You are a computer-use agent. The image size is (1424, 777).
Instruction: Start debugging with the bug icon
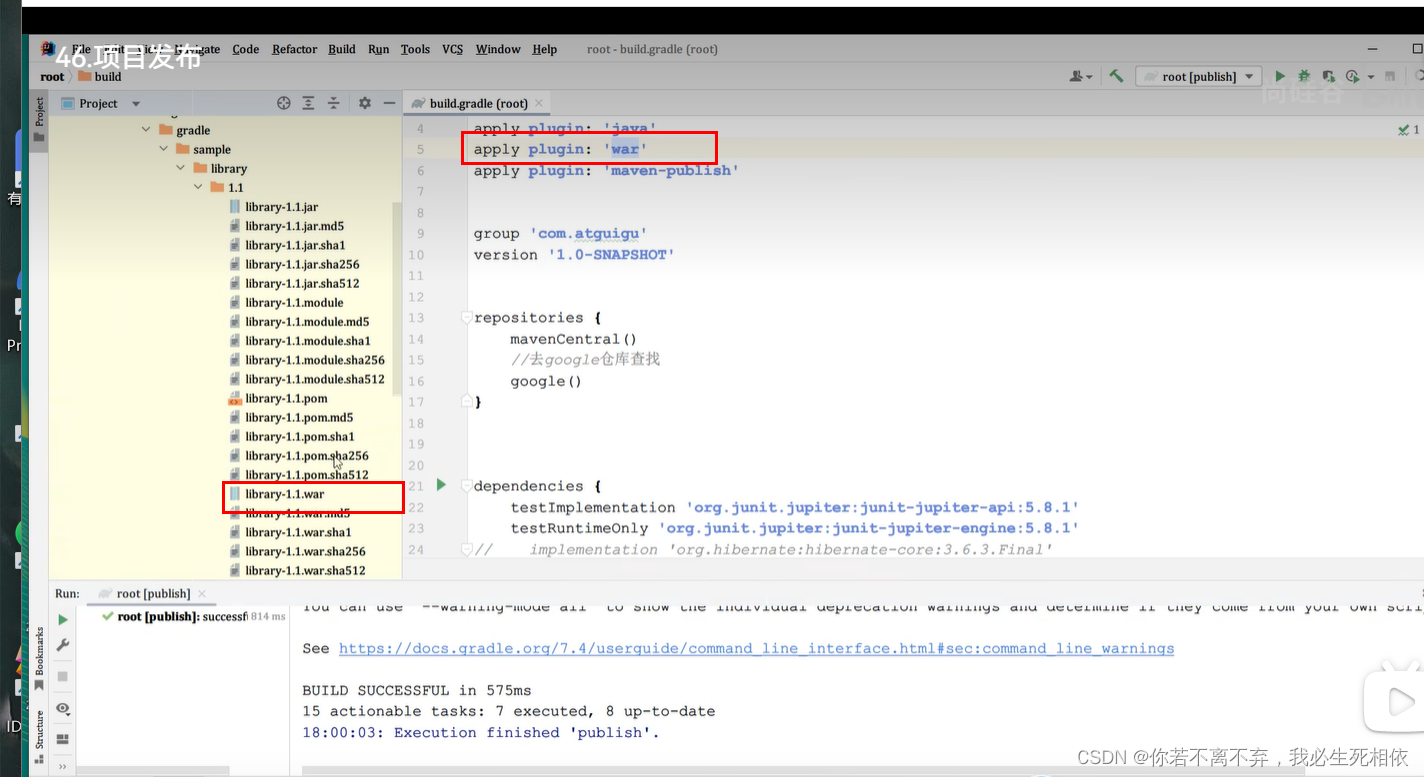[x=1304, y=76]
